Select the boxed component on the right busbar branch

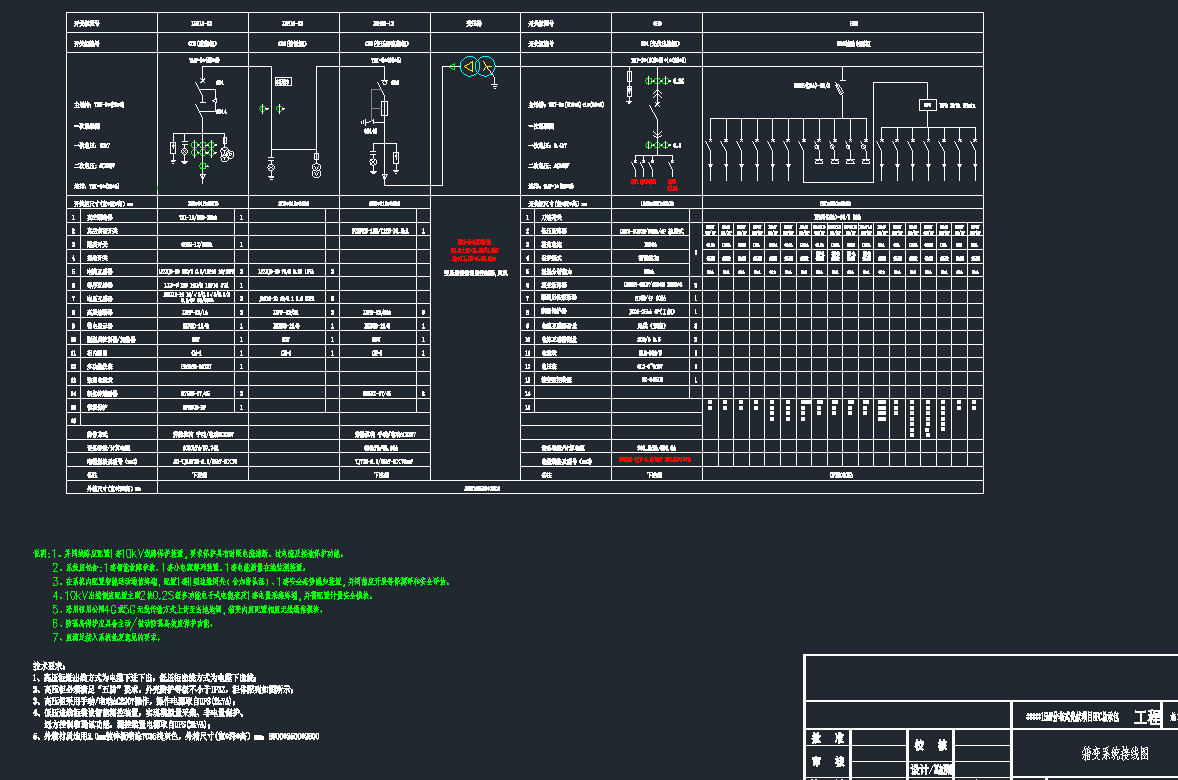[927, 104]
